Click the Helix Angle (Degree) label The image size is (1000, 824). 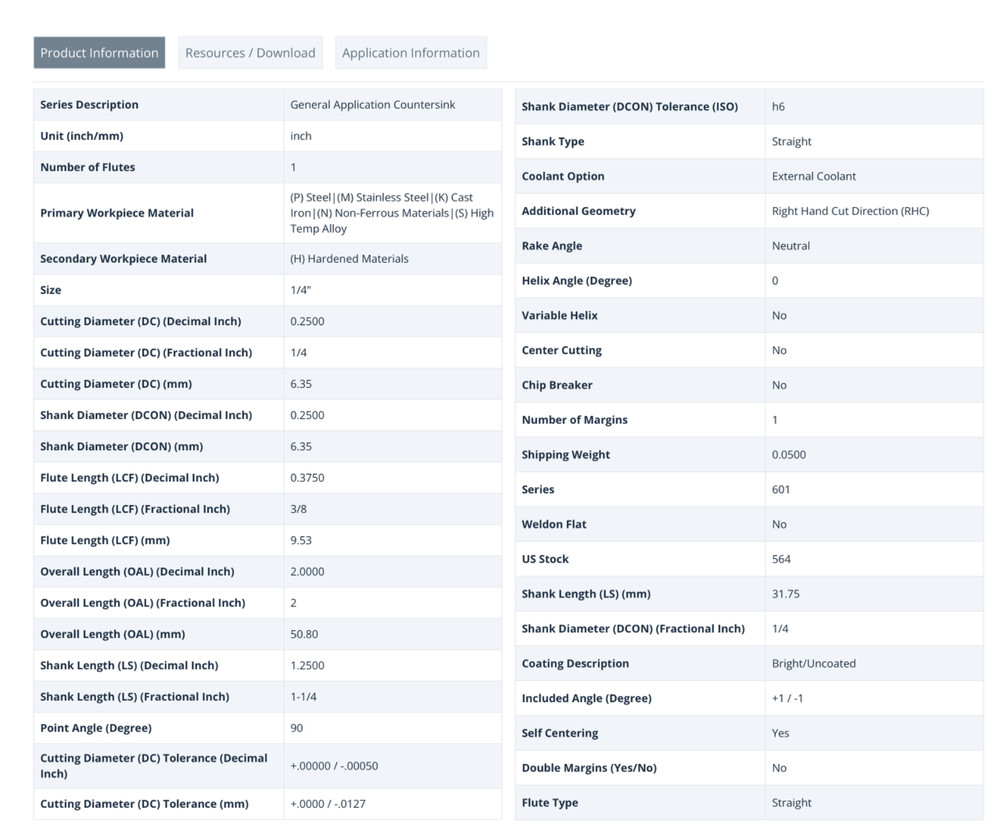[577, 281]
